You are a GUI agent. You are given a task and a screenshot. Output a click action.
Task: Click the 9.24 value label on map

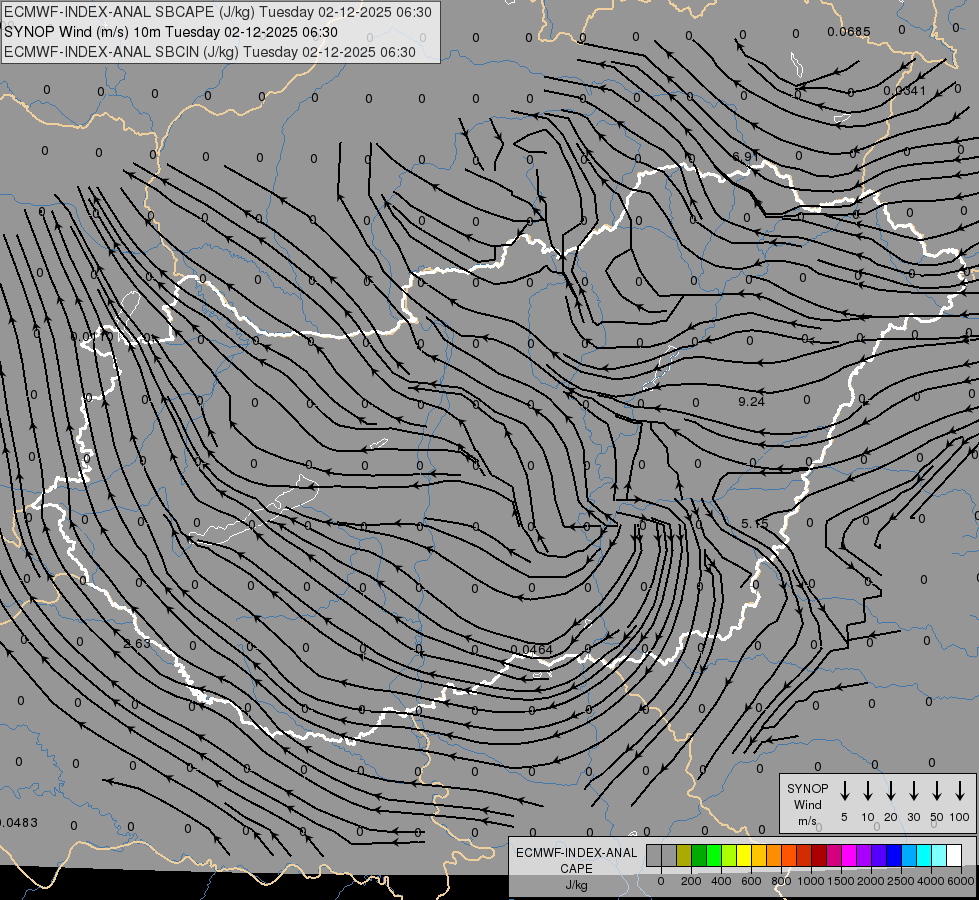click(751, 402)
